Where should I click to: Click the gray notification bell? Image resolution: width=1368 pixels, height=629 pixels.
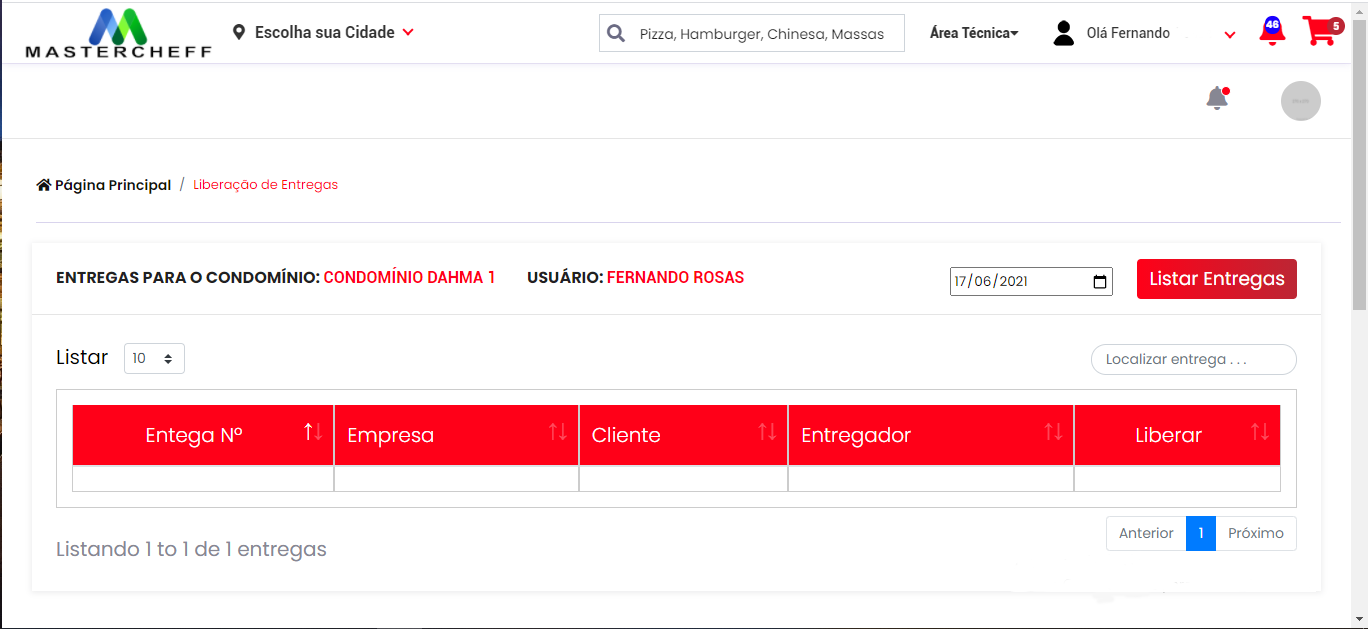1217,99
